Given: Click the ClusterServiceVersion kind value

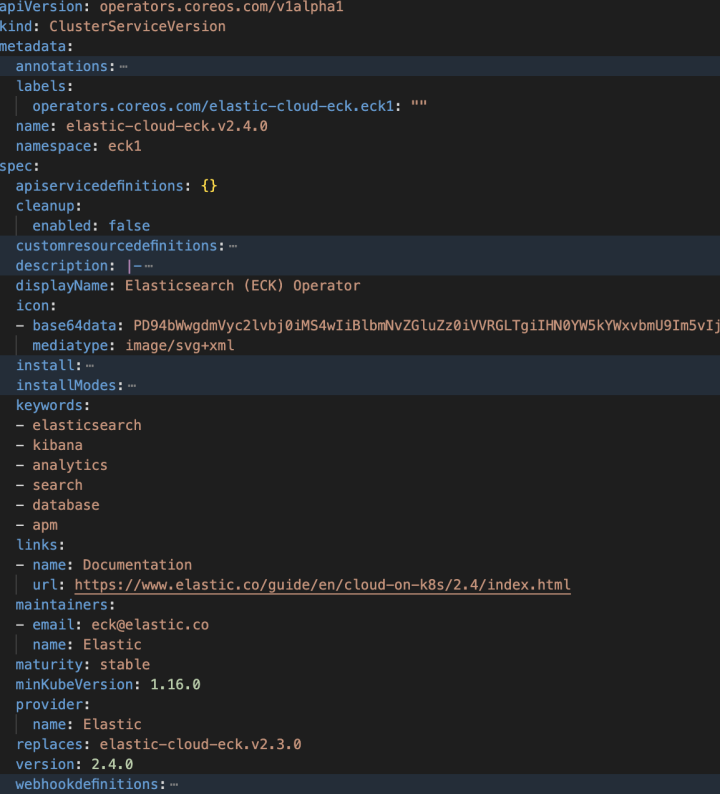Looking at the screenshot, I should tap(137, 26).
